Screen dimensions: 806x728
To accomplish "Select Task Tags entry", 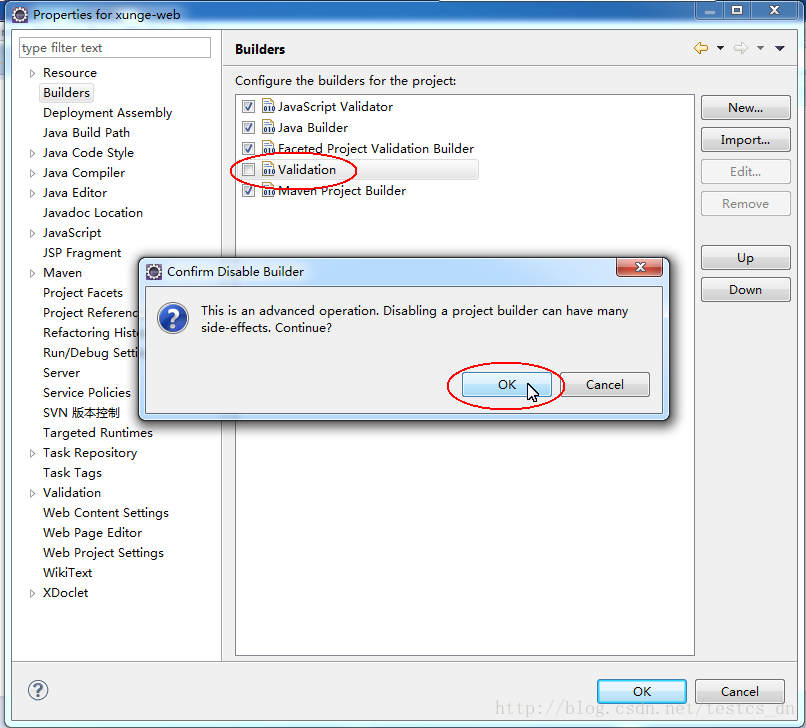I will (72, 473).
